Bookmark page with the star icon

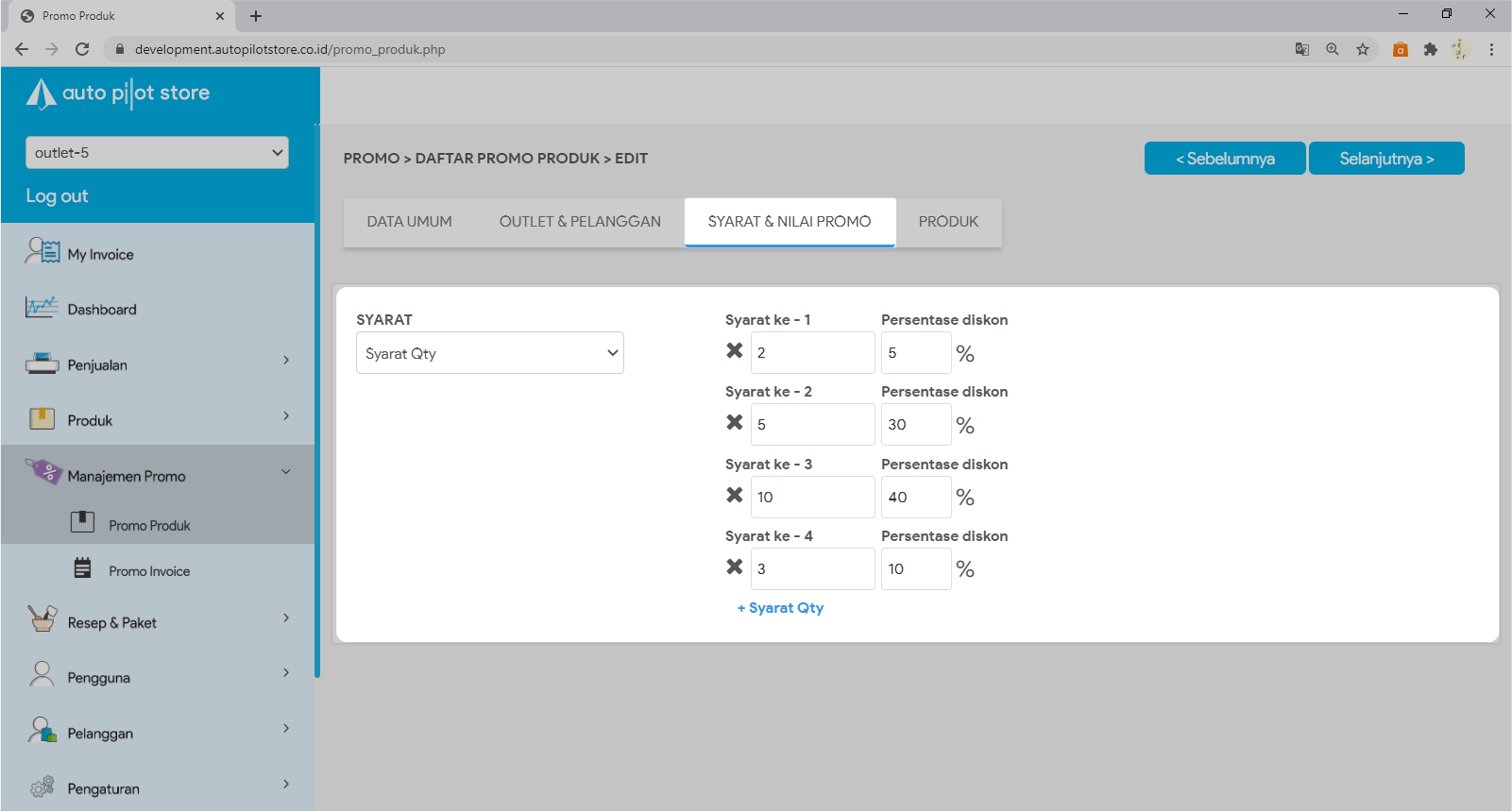[x=1363, y=49]
